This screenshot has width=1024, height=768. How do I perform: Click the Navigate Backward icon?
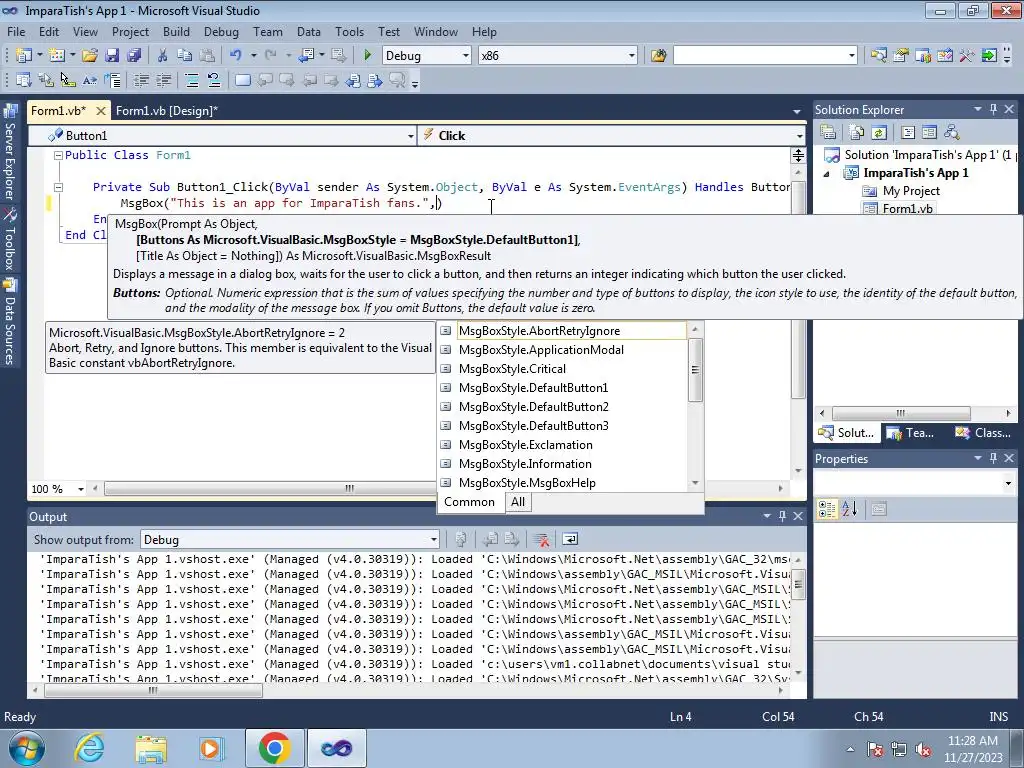coord(306,56)
